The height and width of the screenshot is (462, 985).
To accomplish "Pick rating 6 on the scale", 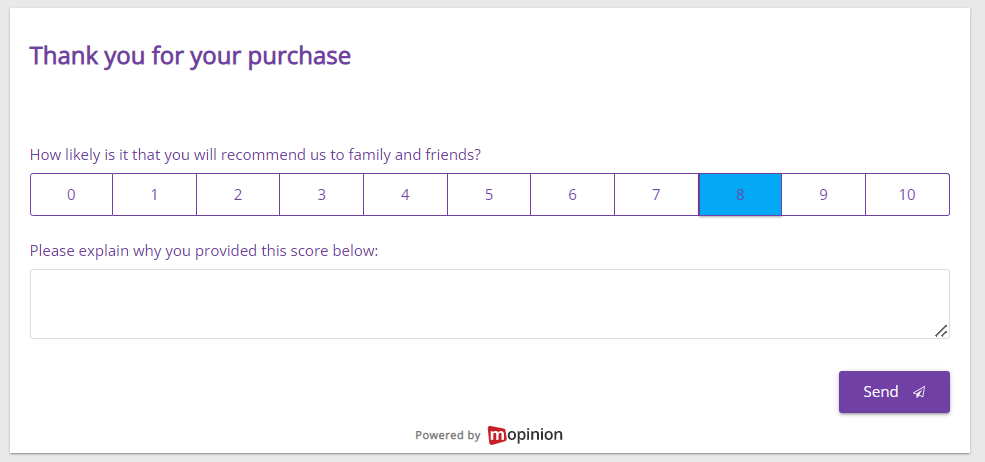I will 572,195.
